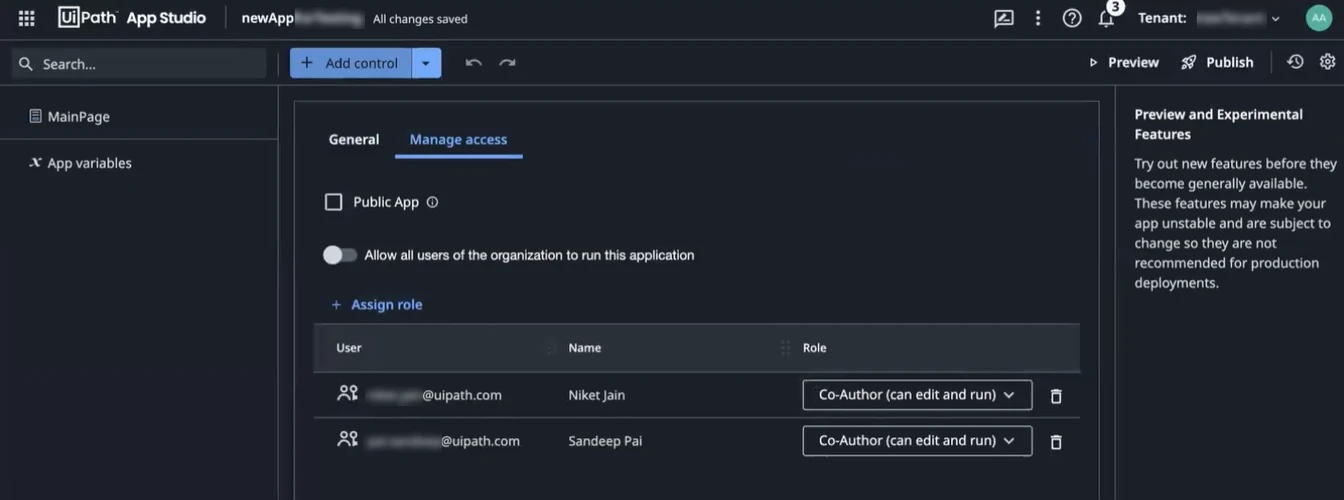1344x500 pixels.
Task: Delete Sandeep Pai's role assignment
Action: coord(1056,442)
